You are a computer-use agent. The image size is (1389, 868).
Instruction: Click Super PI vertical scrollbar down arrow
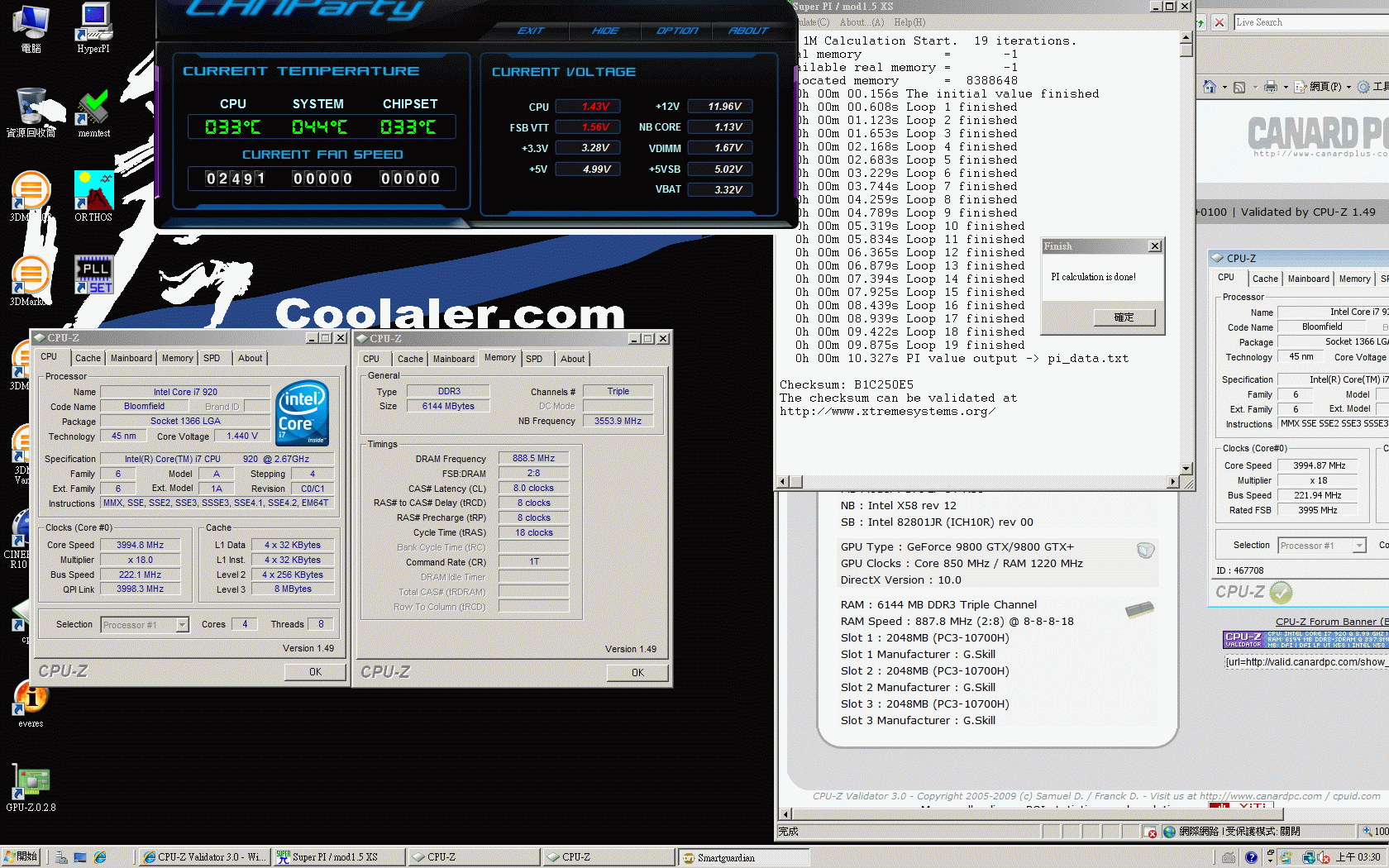1186,468
